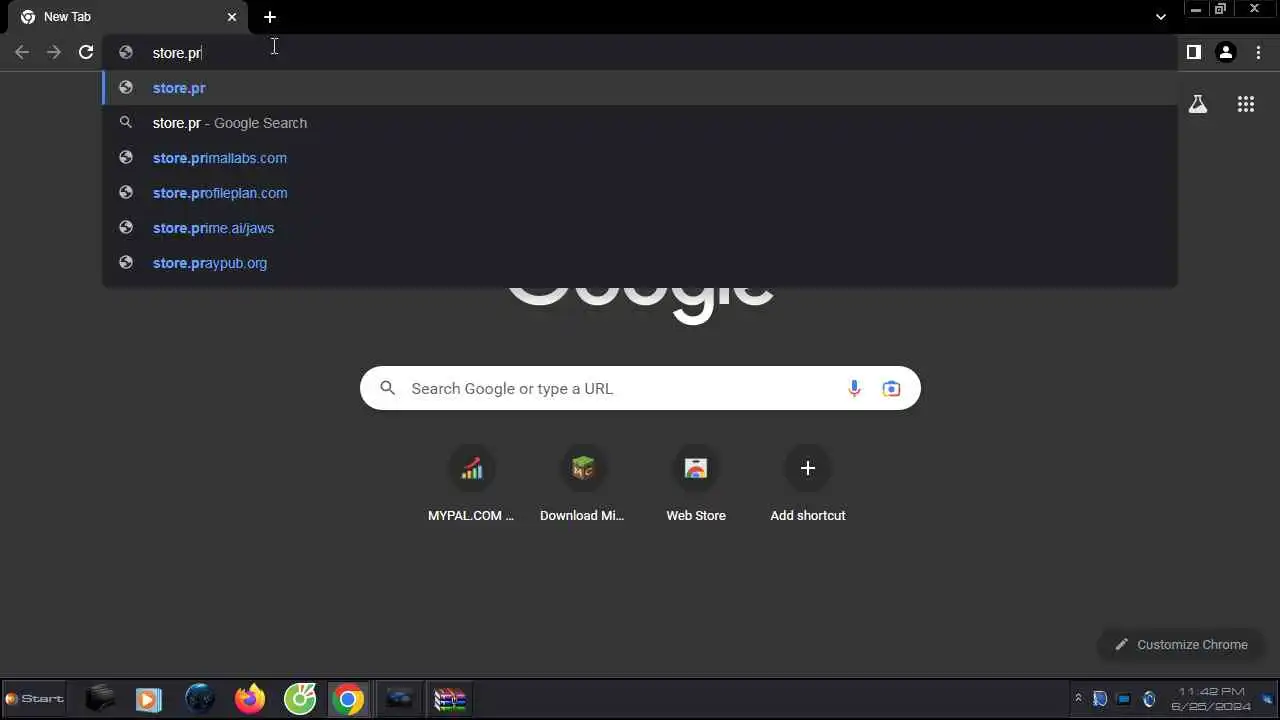Open the media player taskbar icon
This screenshot has width=1280, height=720.
149,699
